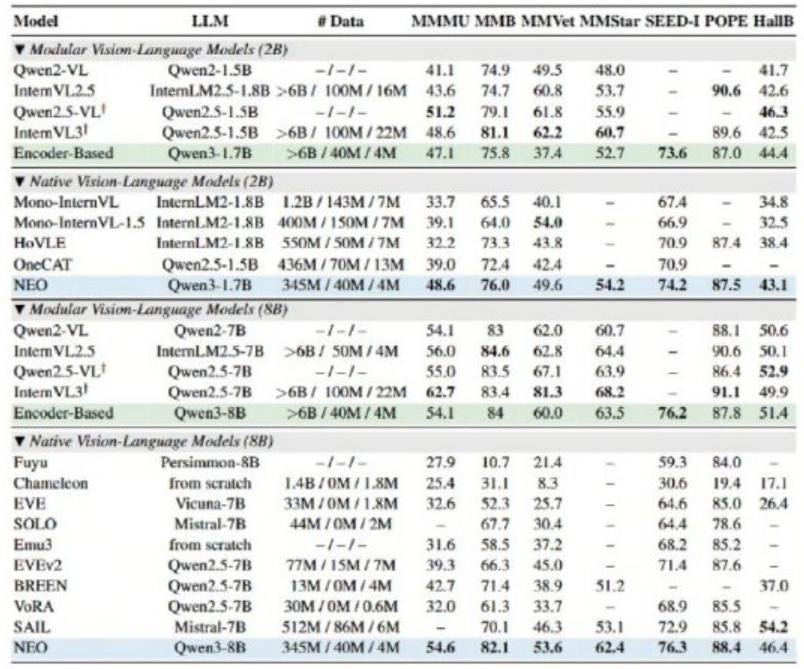Select the "Qwen2-7B" LLM cell
804x669 pixels.
click(210, 331)
